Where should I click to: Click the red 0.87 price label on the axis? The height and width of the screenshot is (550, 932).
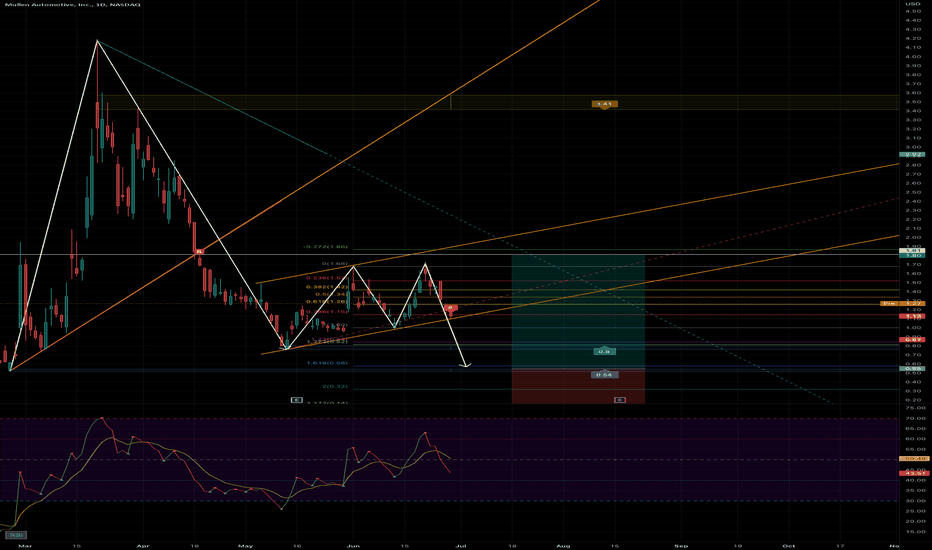click(911, 340)
